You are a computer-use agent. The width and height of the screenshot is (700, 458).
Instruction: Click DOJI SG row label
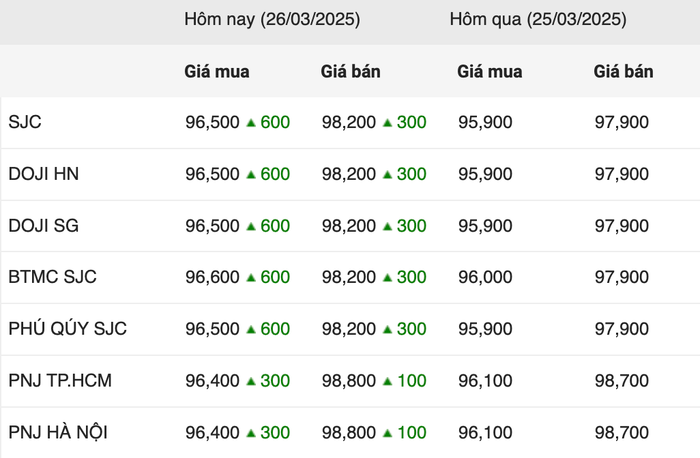[44, 225]
